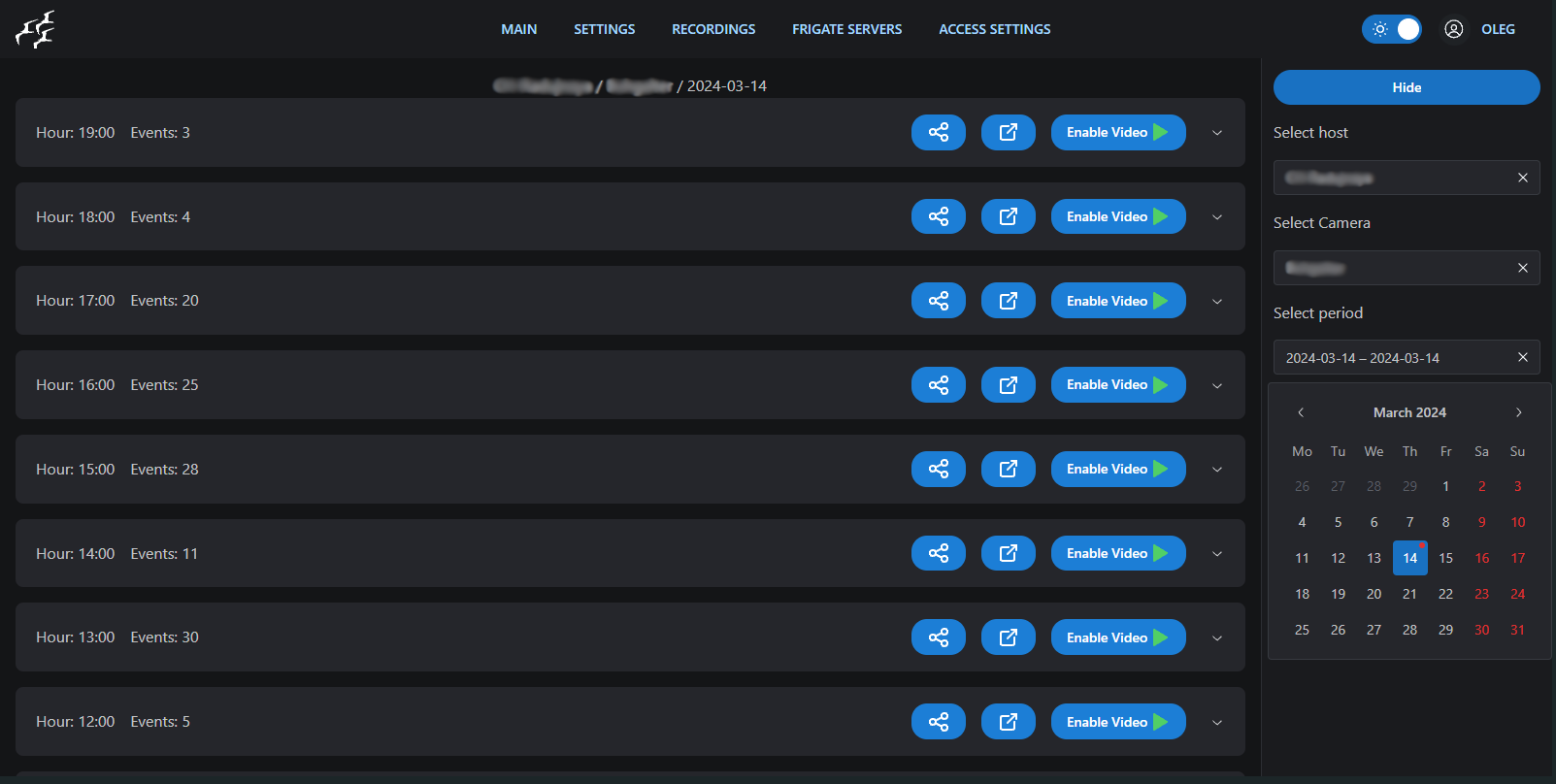The height and width of the screenshot is (784, 1556).
Task: Click the bird logo in the header
Action: tap(35, 29)
